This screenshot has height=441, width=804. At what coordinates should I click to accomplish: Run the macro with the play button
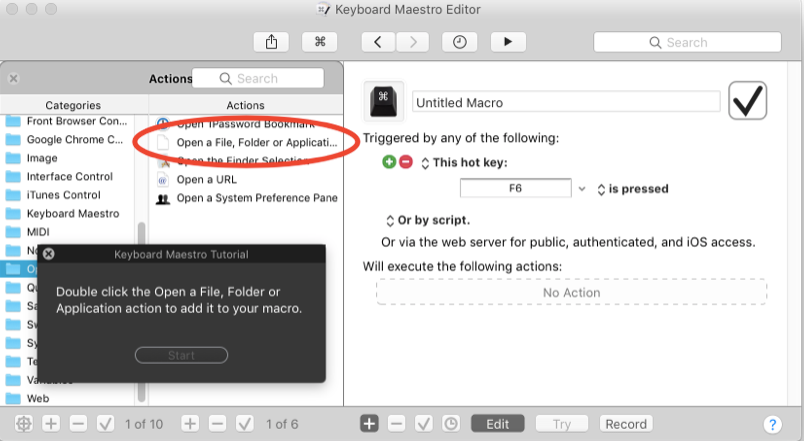[x=508, y=42]
